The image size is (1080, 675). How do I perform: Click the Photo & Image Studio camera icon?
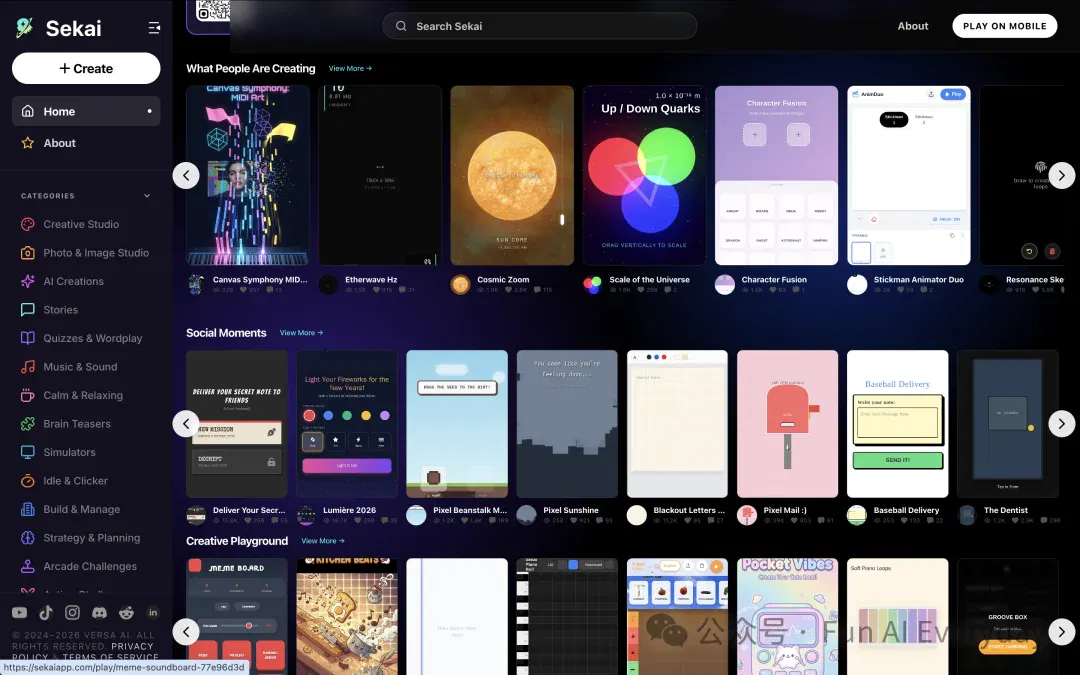28,253
